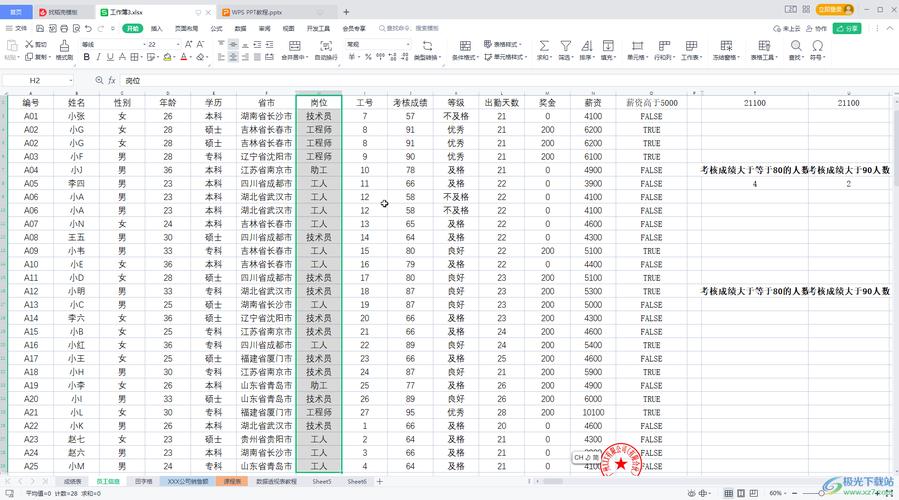Toggle center horizontal alignment
899x500 pixels.
(x=233, y=57)
